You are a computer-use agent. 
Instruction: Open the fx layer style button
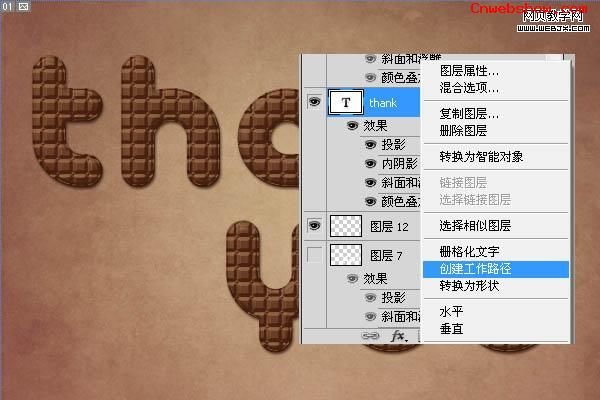[x=399, y=336]
